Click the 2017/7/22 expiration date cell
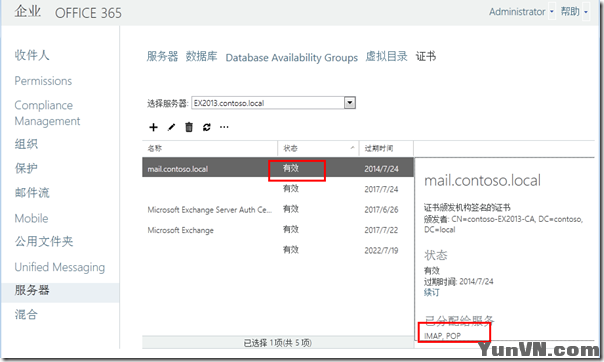Screen dimensions: 604x362 coord(381,230)
